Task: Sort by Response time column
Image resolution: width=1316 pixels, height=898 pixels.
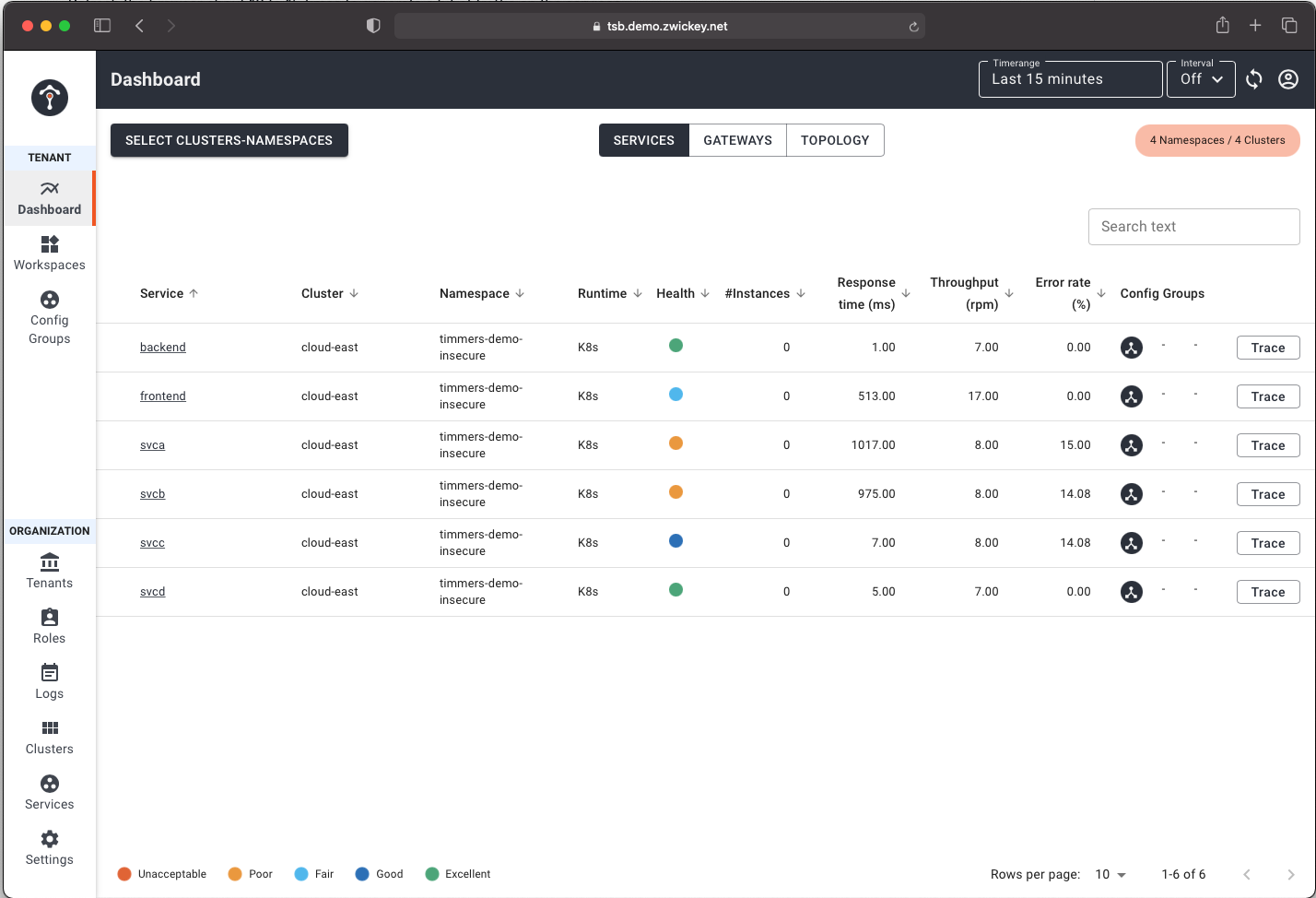Action: [873, 293]
